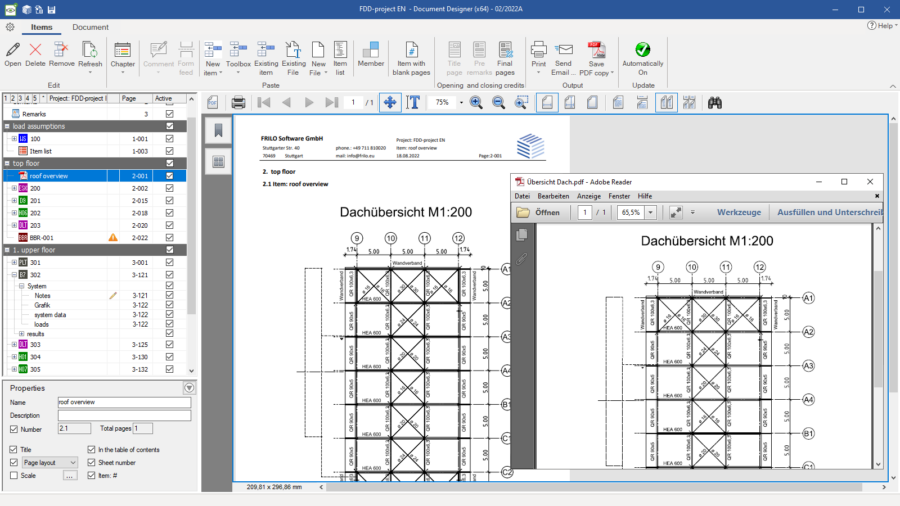Click the binoculars search icon
900x506 pixels.
pos(715,103)
